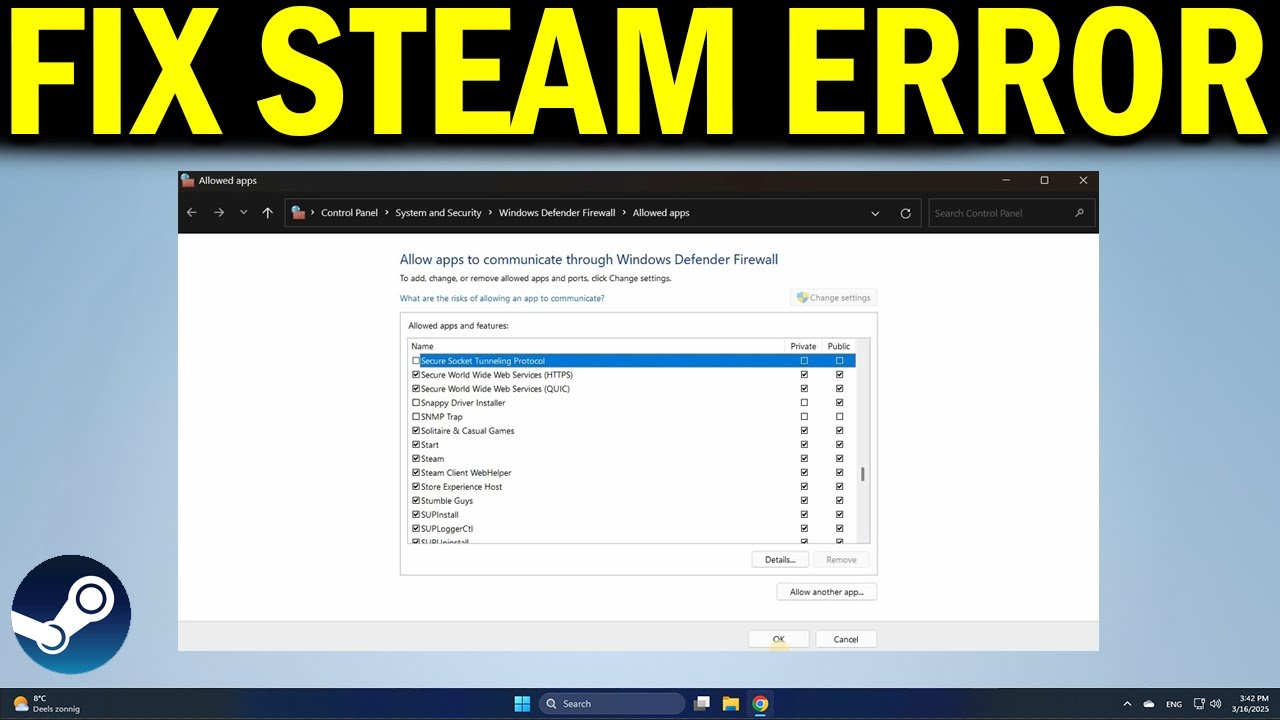
Task: Expand chevron after Windows Defender Firewall breadcrumb
Action: click(624, 213)
